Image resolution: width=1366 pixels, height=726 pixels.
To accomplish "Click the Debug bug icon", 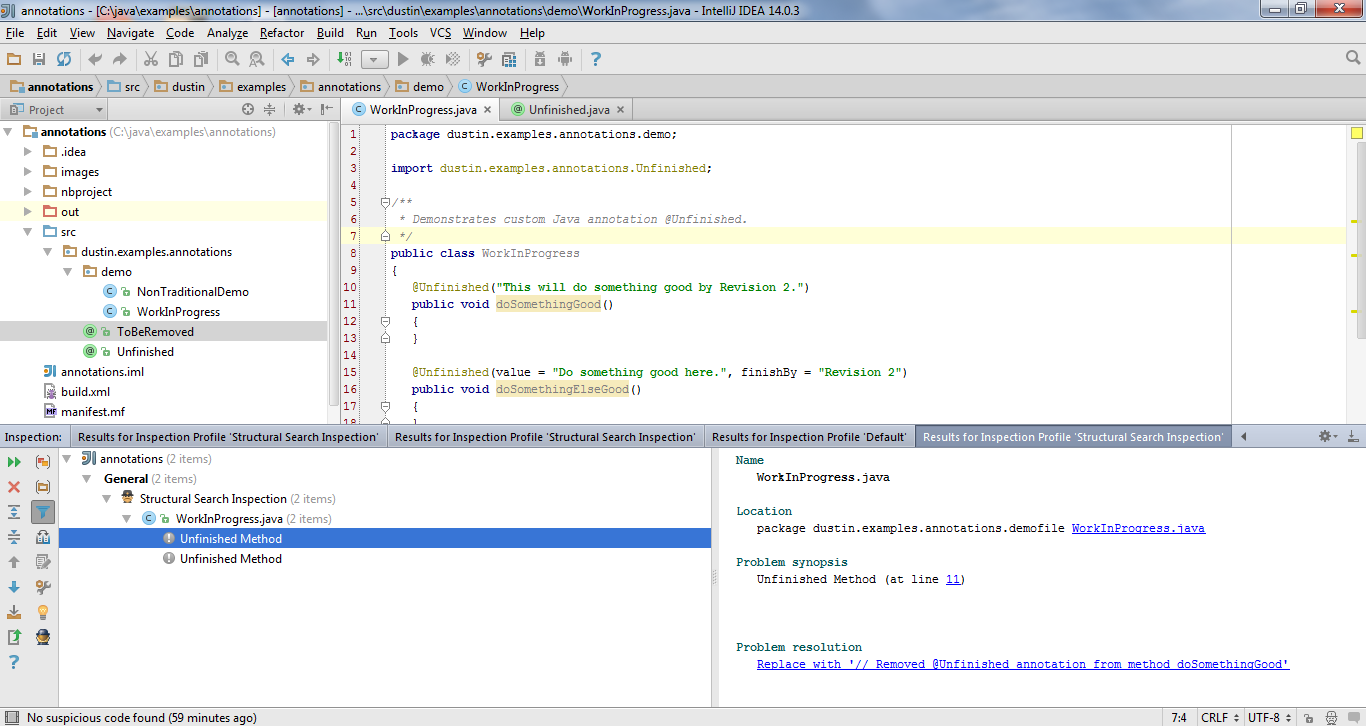I will 428,60.
